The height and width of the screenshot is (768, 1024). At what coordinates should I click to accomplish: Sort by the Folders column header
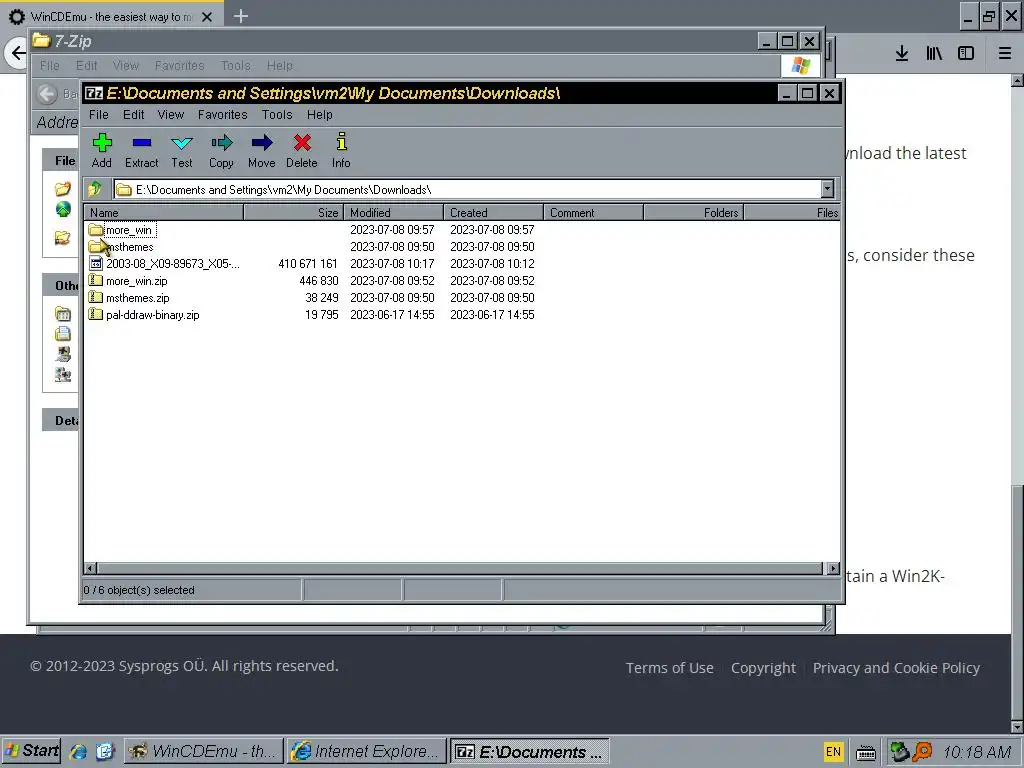pyautogui.click(x=694, y=213)
